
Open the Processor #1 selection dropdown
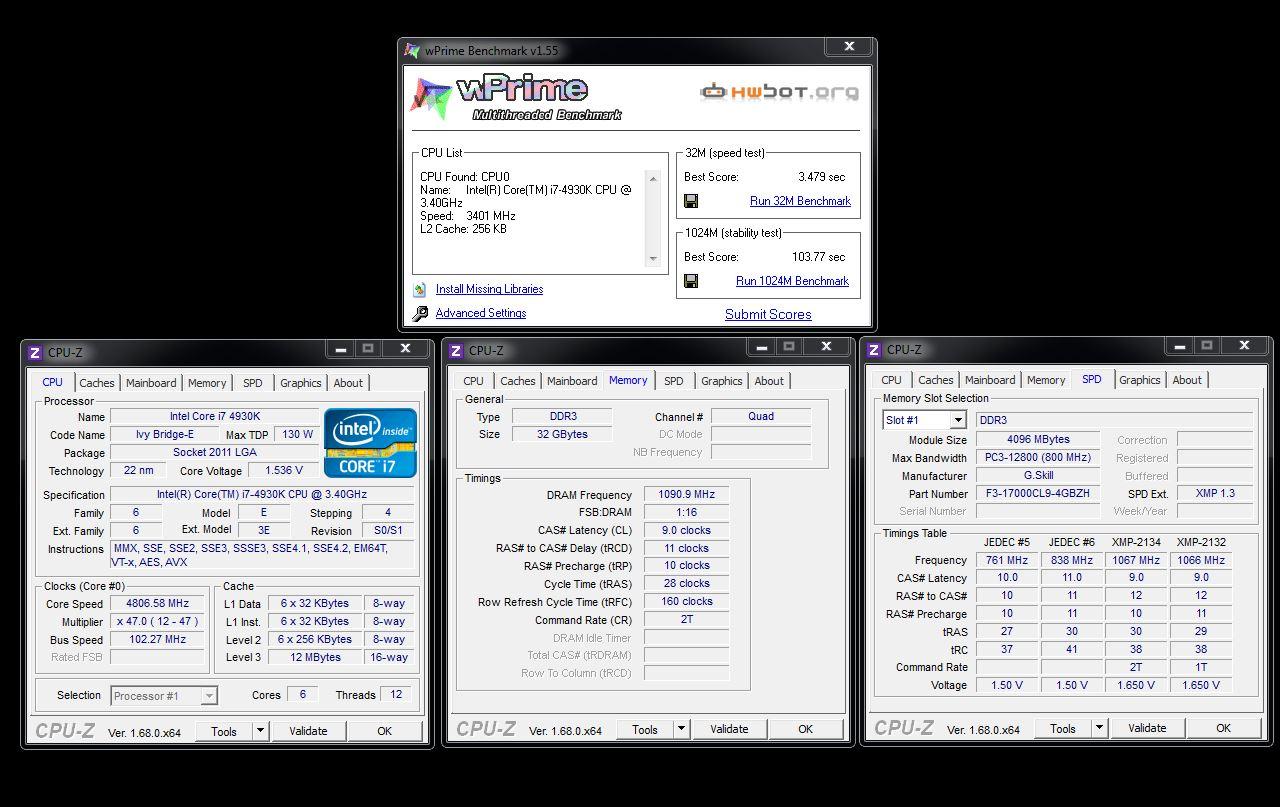click(209, 696)
